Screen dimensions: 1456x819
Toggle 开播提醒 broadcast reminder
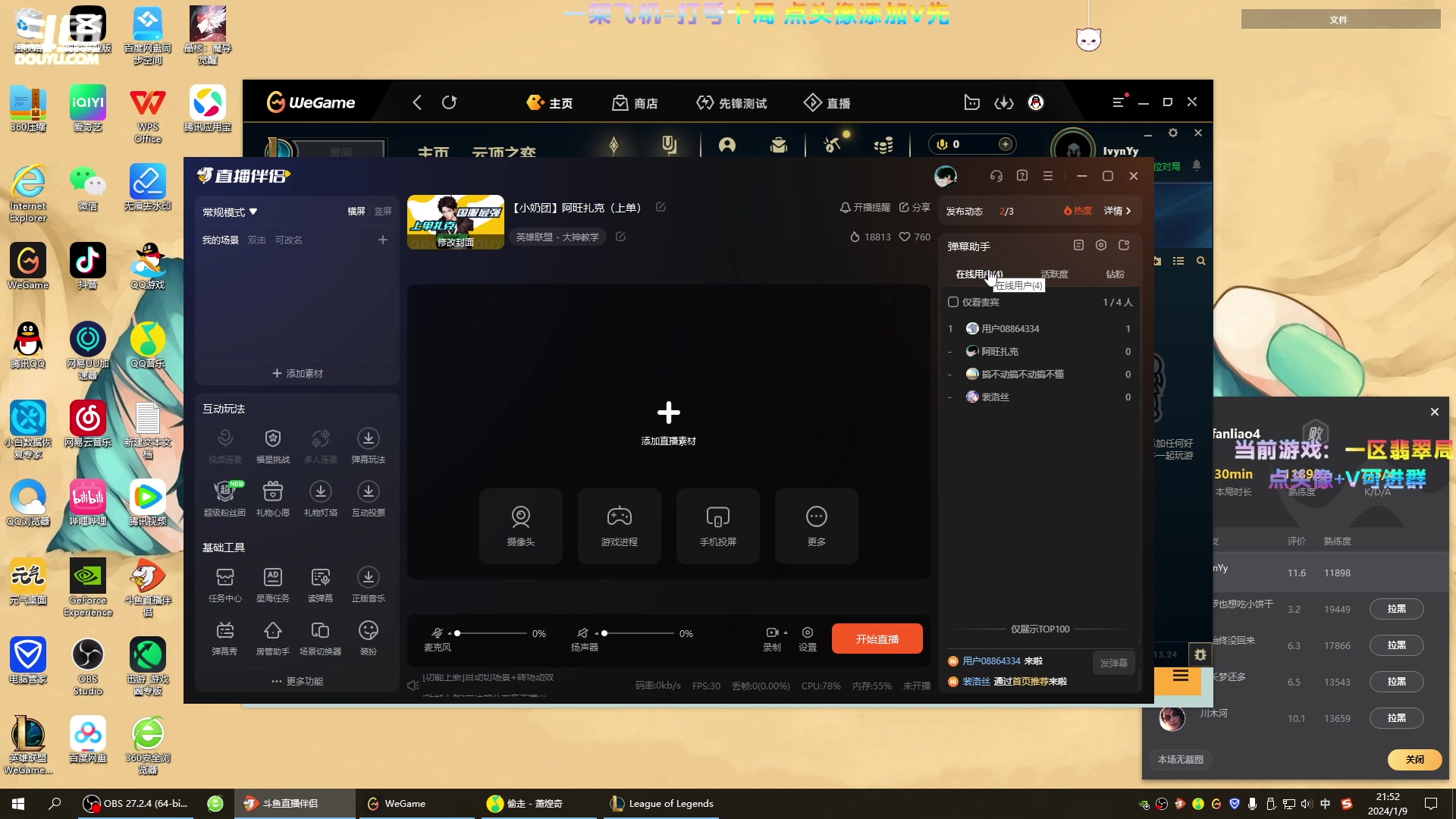(865, 207)
